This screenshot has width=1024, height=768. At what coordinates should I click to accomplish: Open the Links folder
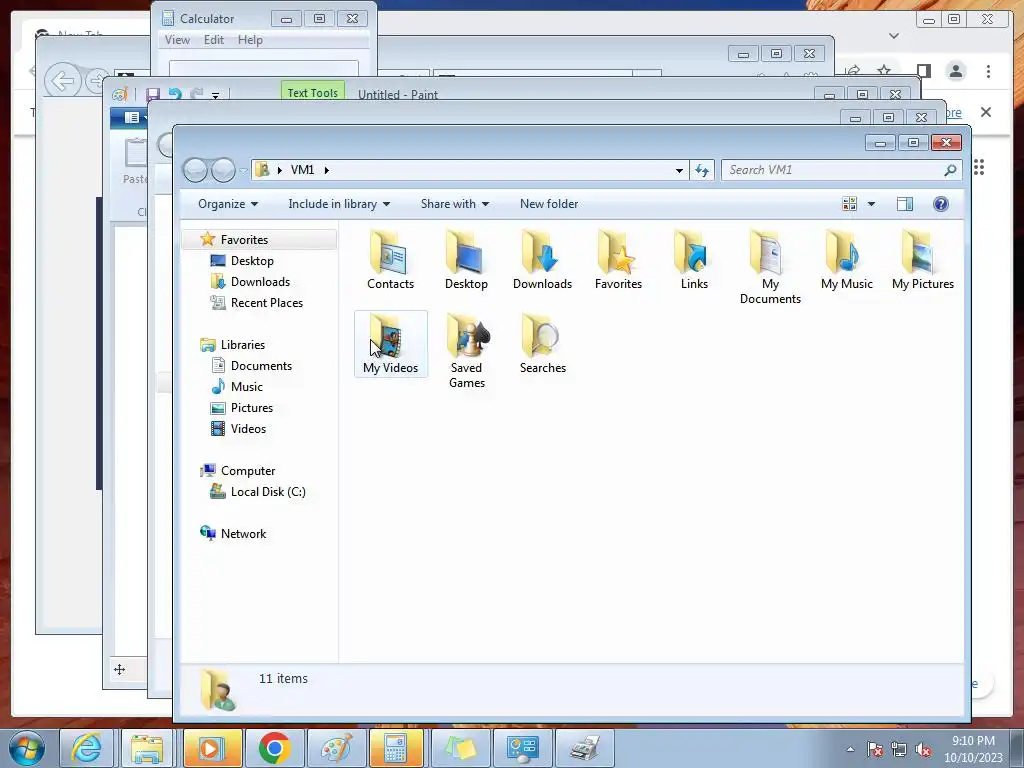tap(694, 259)
